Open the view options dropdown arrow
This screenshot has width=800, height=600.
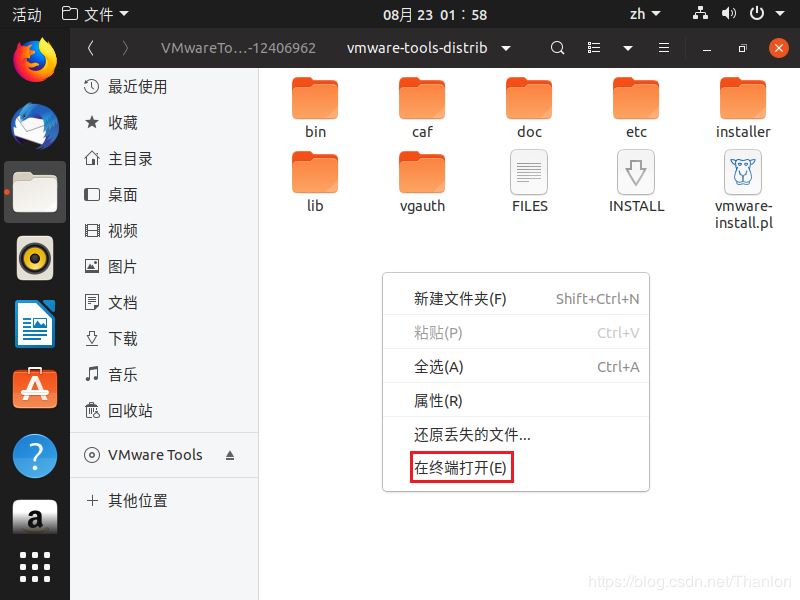tap(627, 48)
